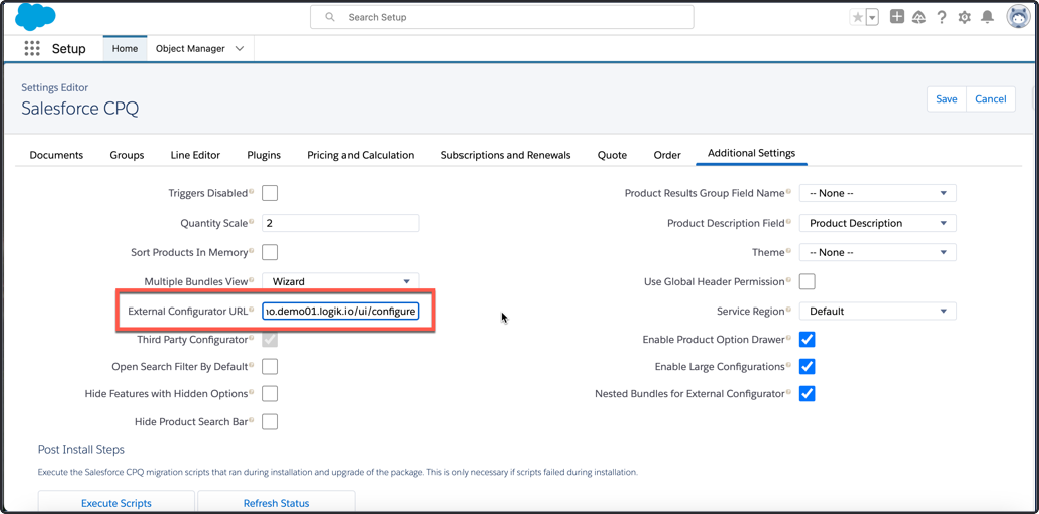Image resolution: width=1039 pixels, height=514 pixels.
Task: Check Use Global Header Permission
Action: (x=806, y=281)
